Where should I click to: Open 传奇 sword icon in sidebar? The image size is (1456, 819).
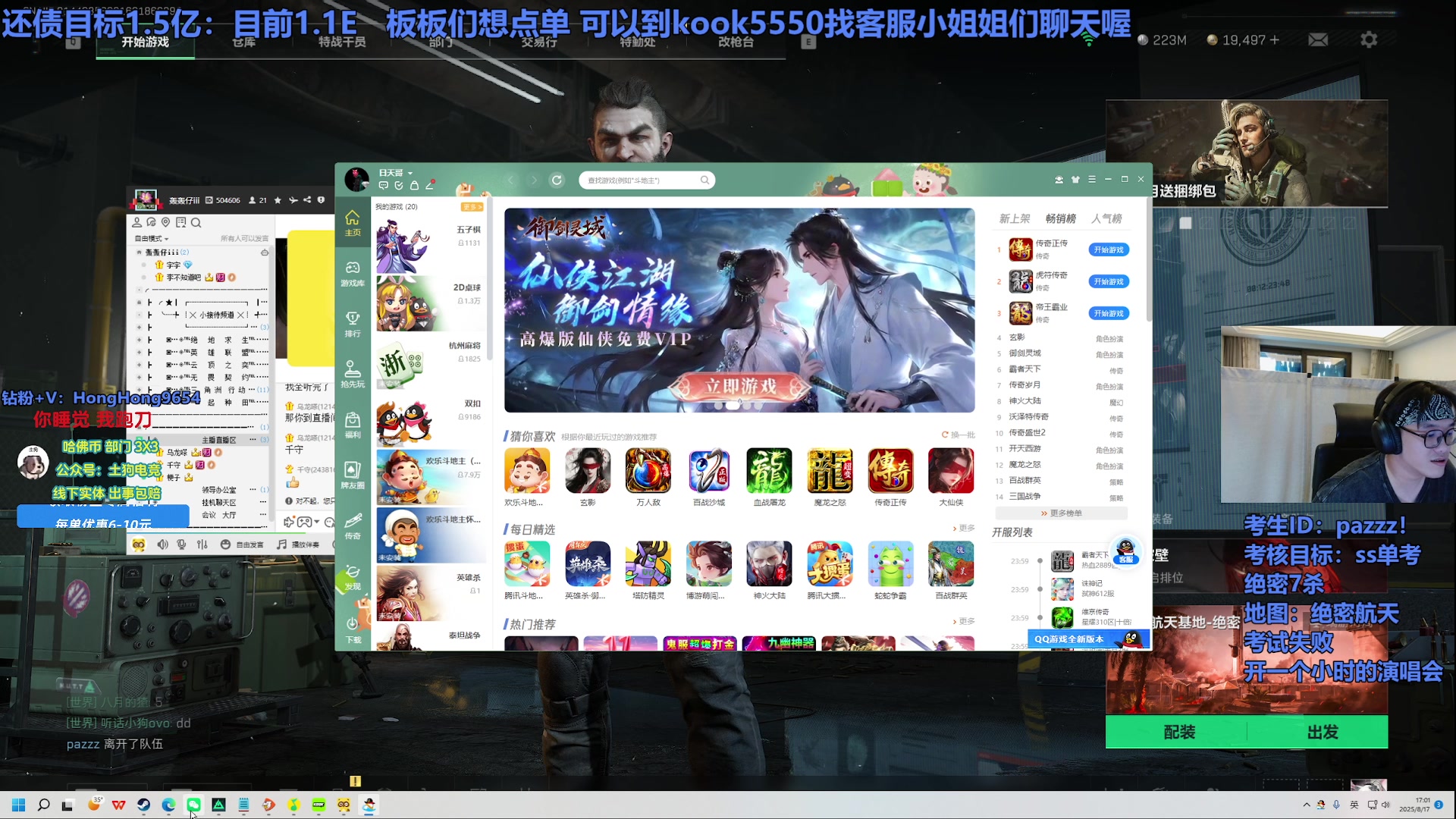point(353,526)
